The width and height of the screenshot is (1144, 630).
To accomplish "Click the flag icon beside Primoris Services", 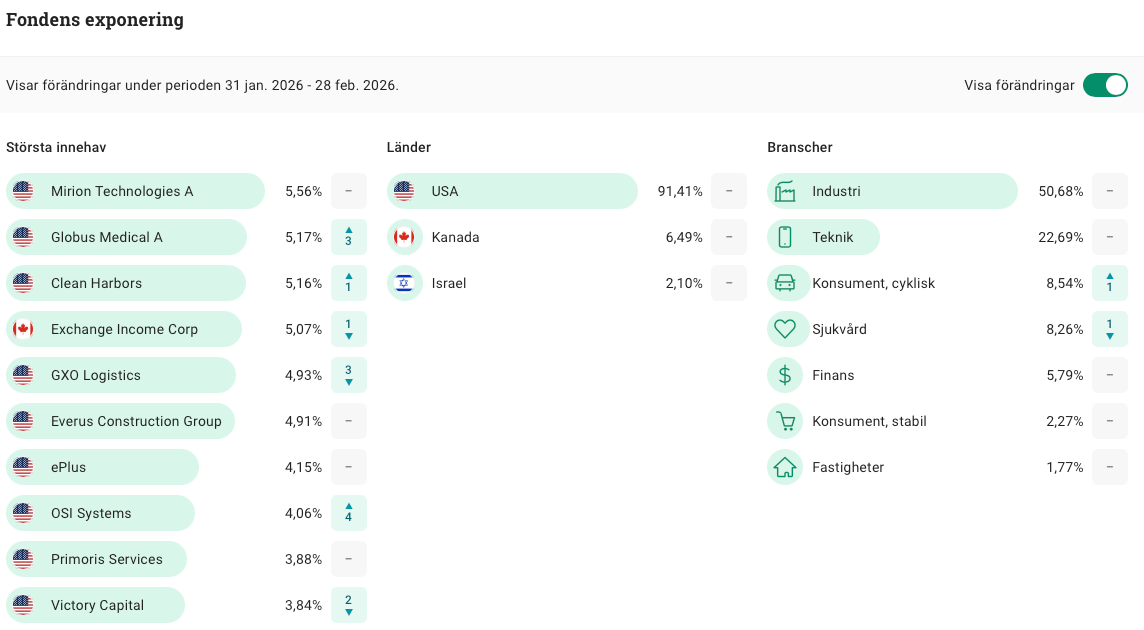I will 23,559.
